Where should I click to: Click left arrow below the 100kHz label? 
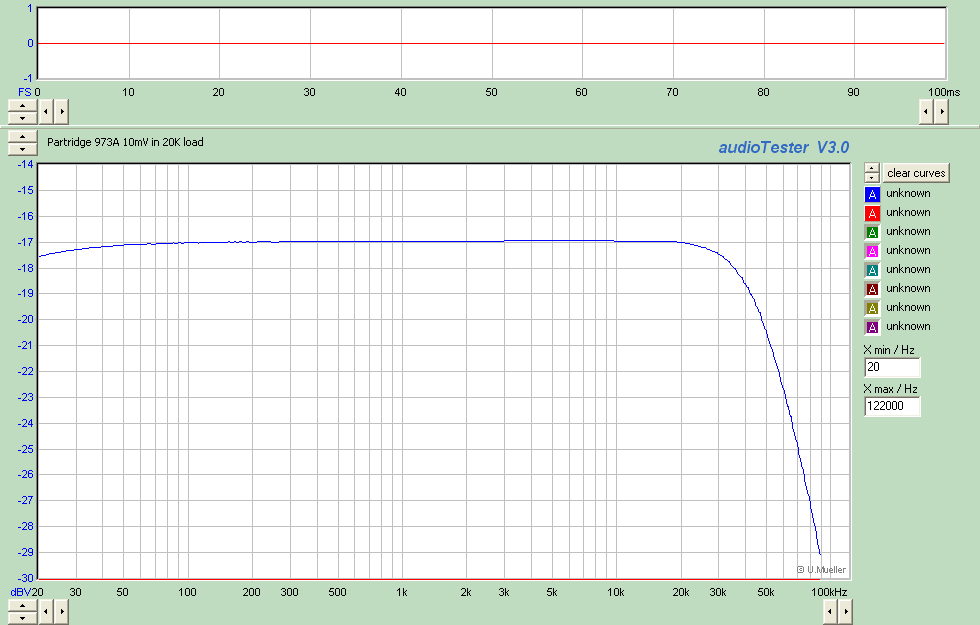coord(830,612)
